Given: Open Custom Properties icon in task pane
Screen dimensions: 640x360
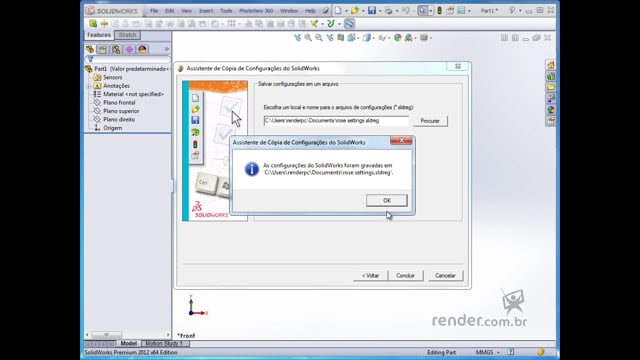Looking at the screenshot, I should pyautogui.click(x=551, y=121).
